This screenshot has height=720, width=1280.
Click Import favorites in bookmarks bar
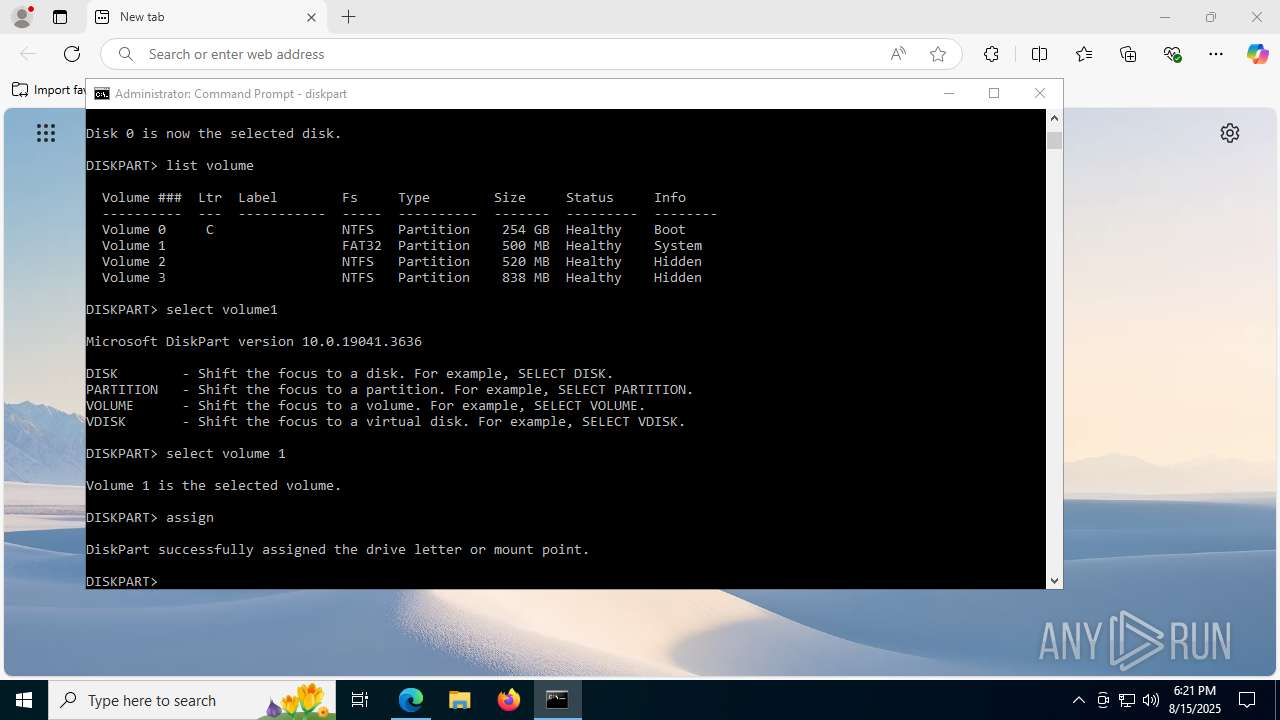pyautogui.click(x=48, y=90)
